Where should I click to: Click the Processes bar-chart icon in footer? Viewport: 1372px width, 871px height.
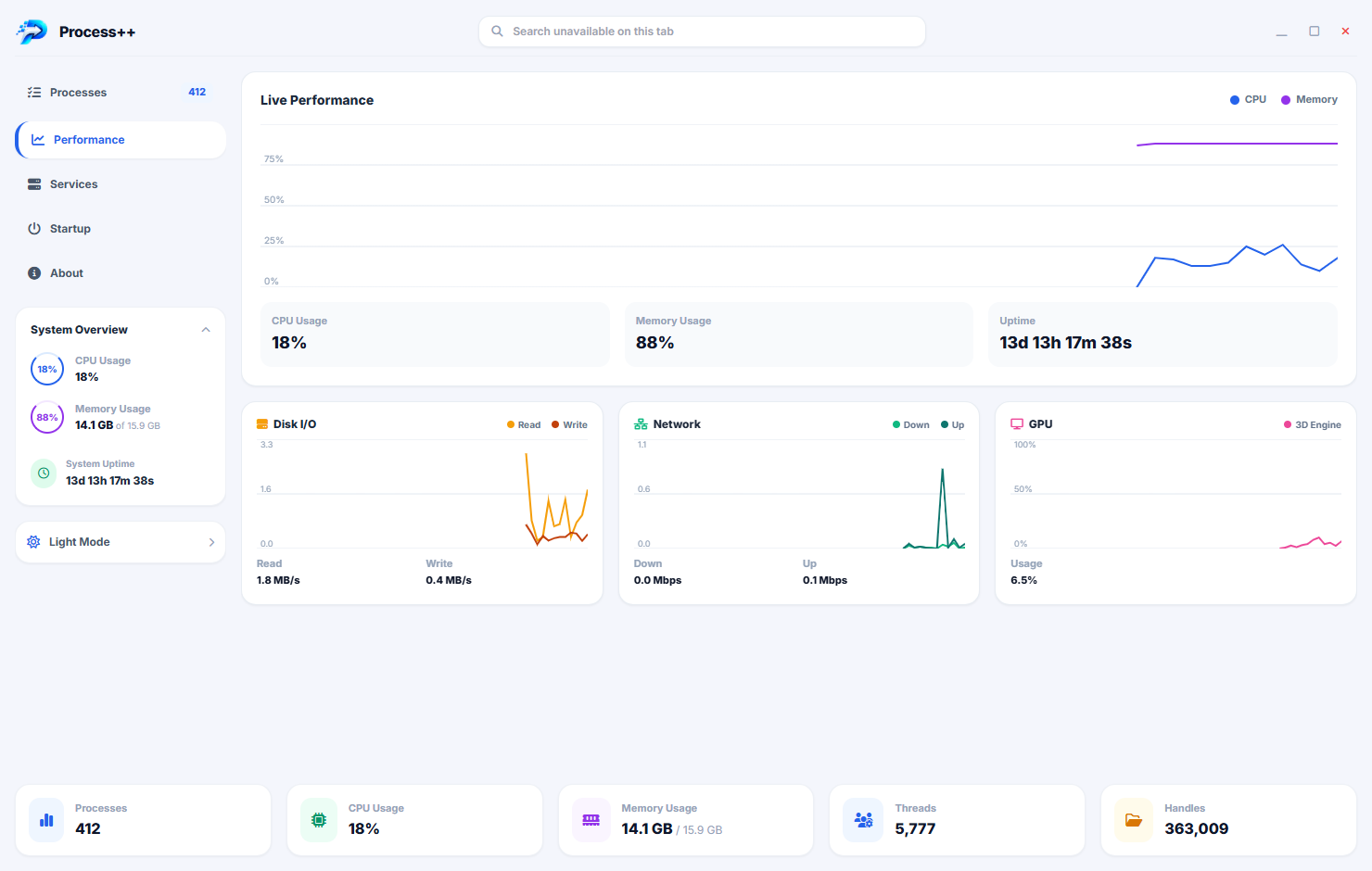coord(46,820)
